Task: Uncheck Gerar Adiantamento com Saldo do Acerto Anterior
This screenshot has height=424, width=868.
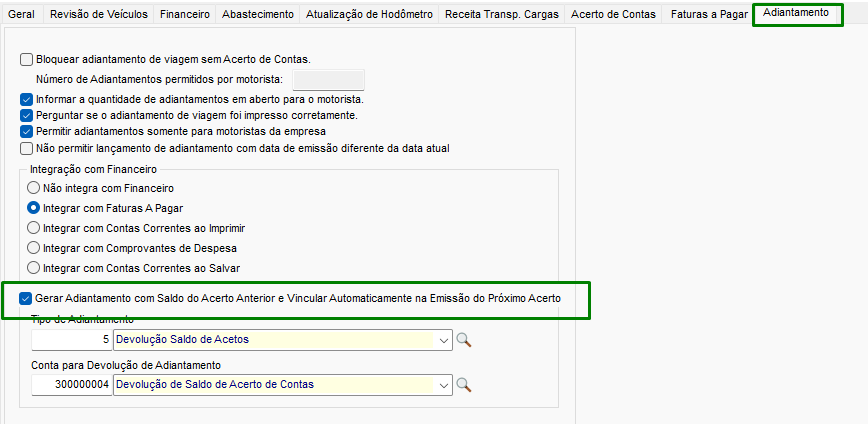Action: click(26, 298)
